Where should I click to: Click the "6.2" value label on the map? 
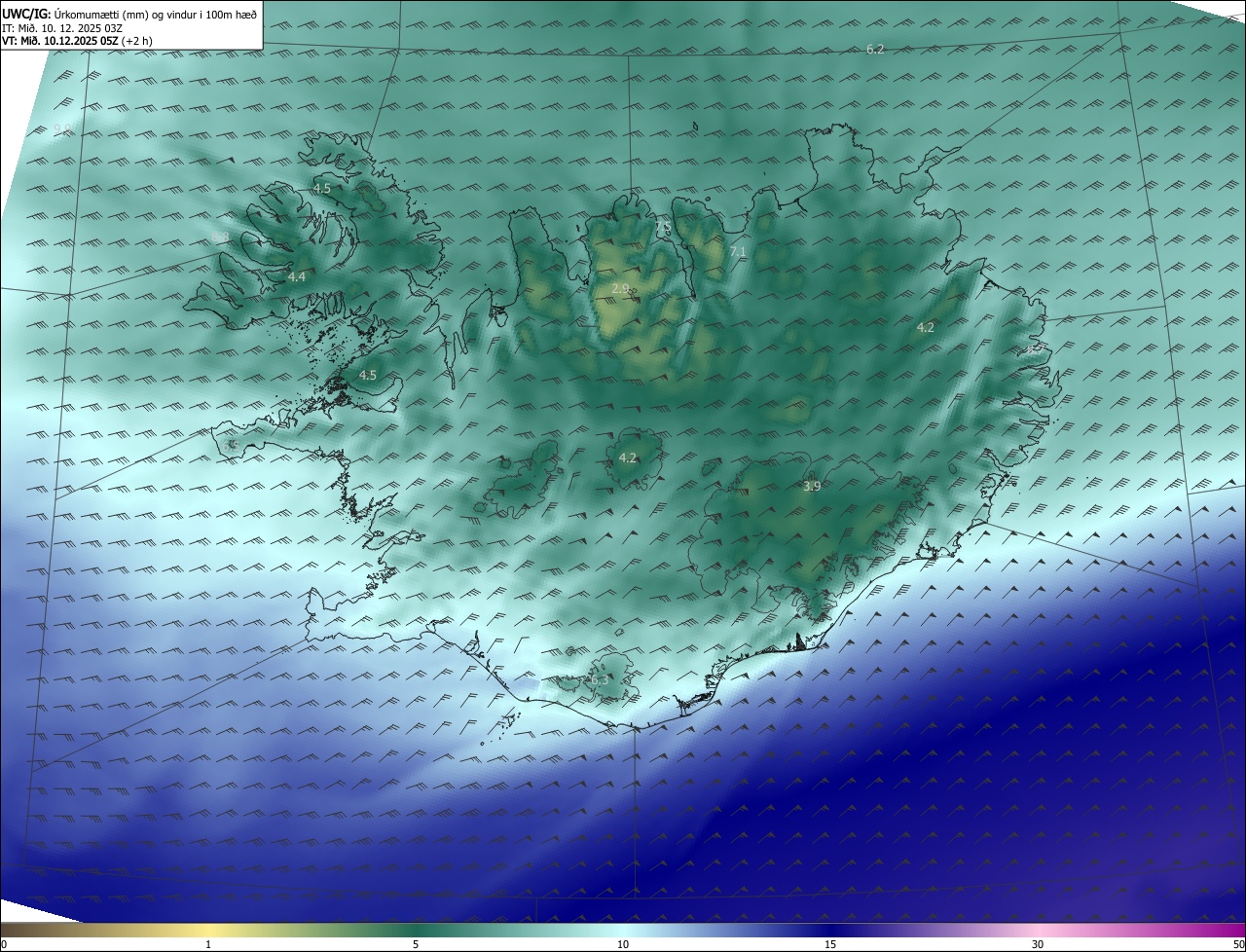tap(875, 49)
